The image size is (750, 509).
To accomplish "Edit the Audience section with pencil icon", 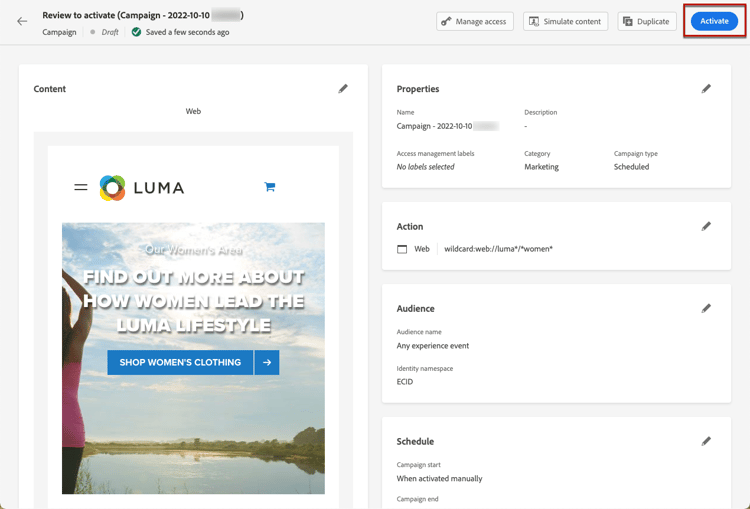I will (x=706, y=308).
